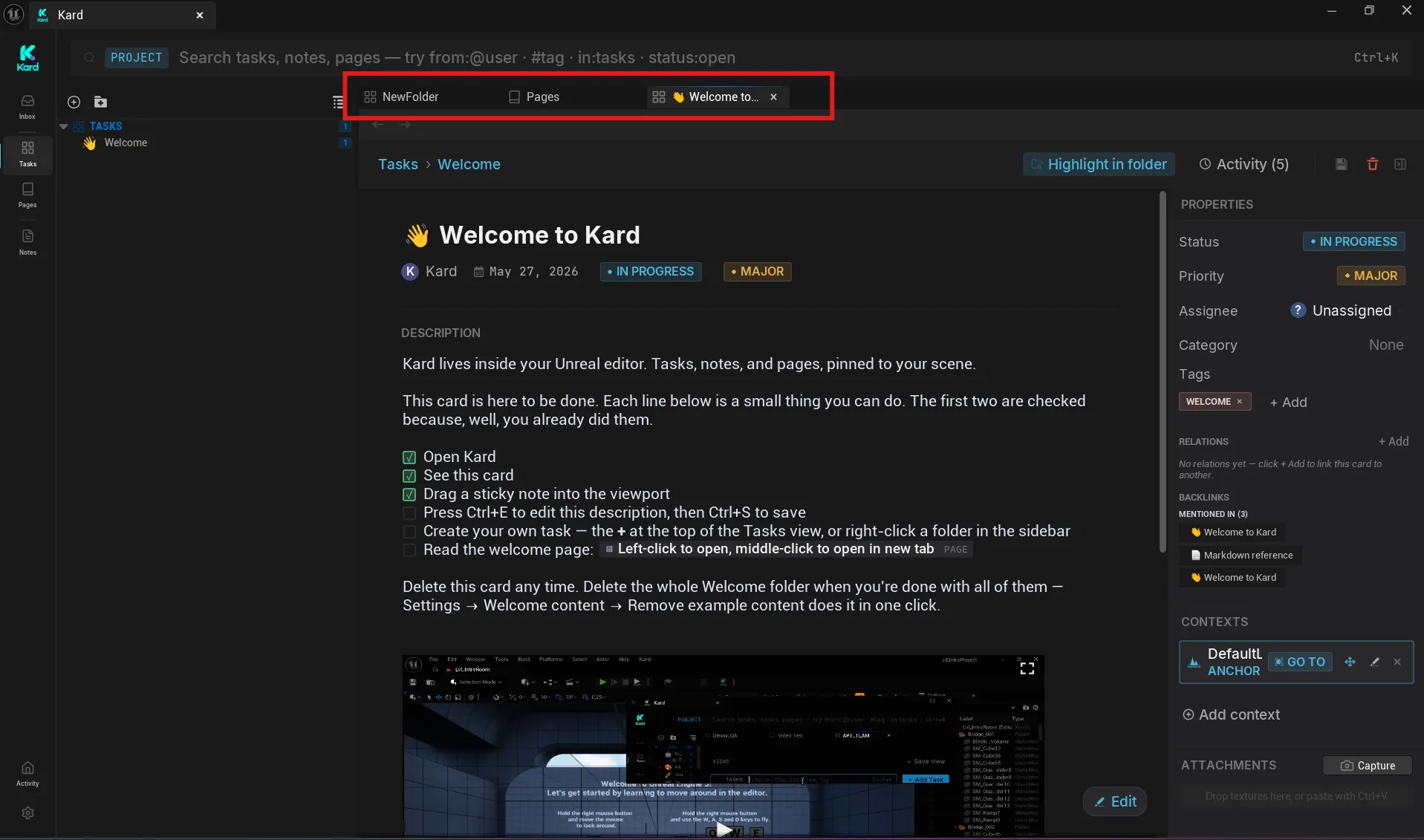Open Kard settings via the gear icon
The width and height of the screenshot is (1424, 840).
click(27, 813)
